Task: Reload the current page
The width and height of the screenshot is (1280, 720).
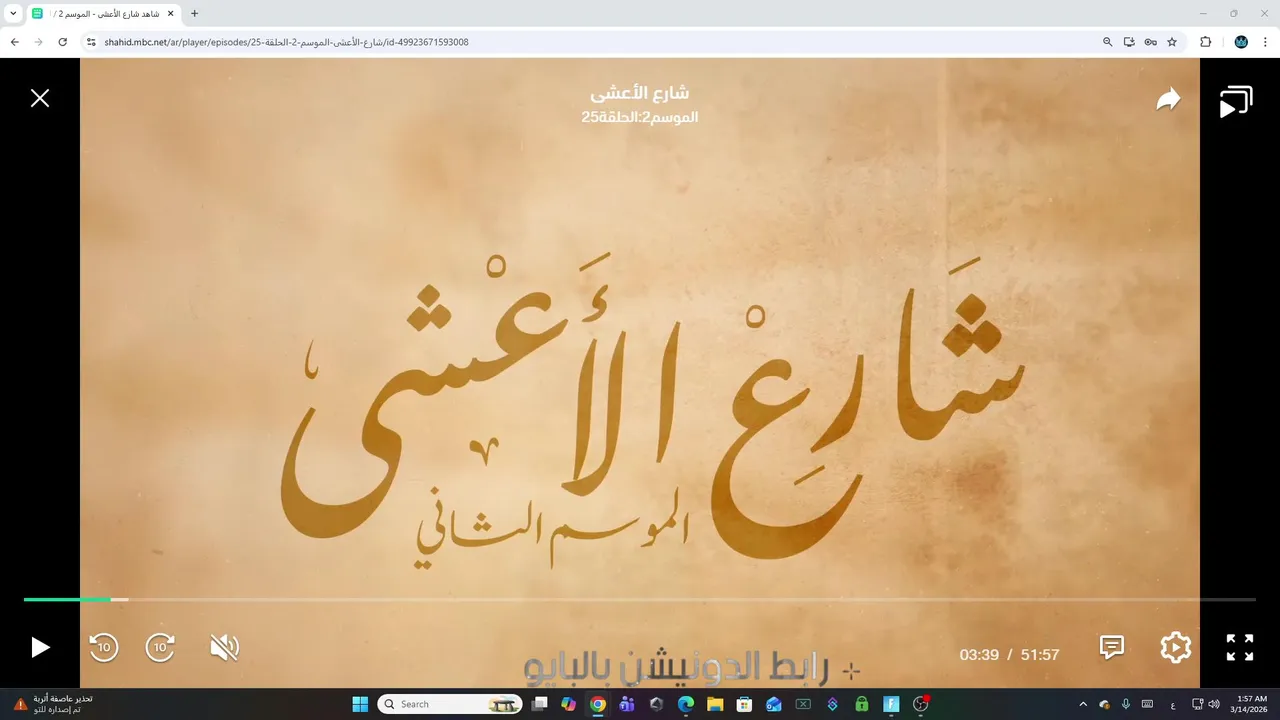Action: click(x=63, y=42)
